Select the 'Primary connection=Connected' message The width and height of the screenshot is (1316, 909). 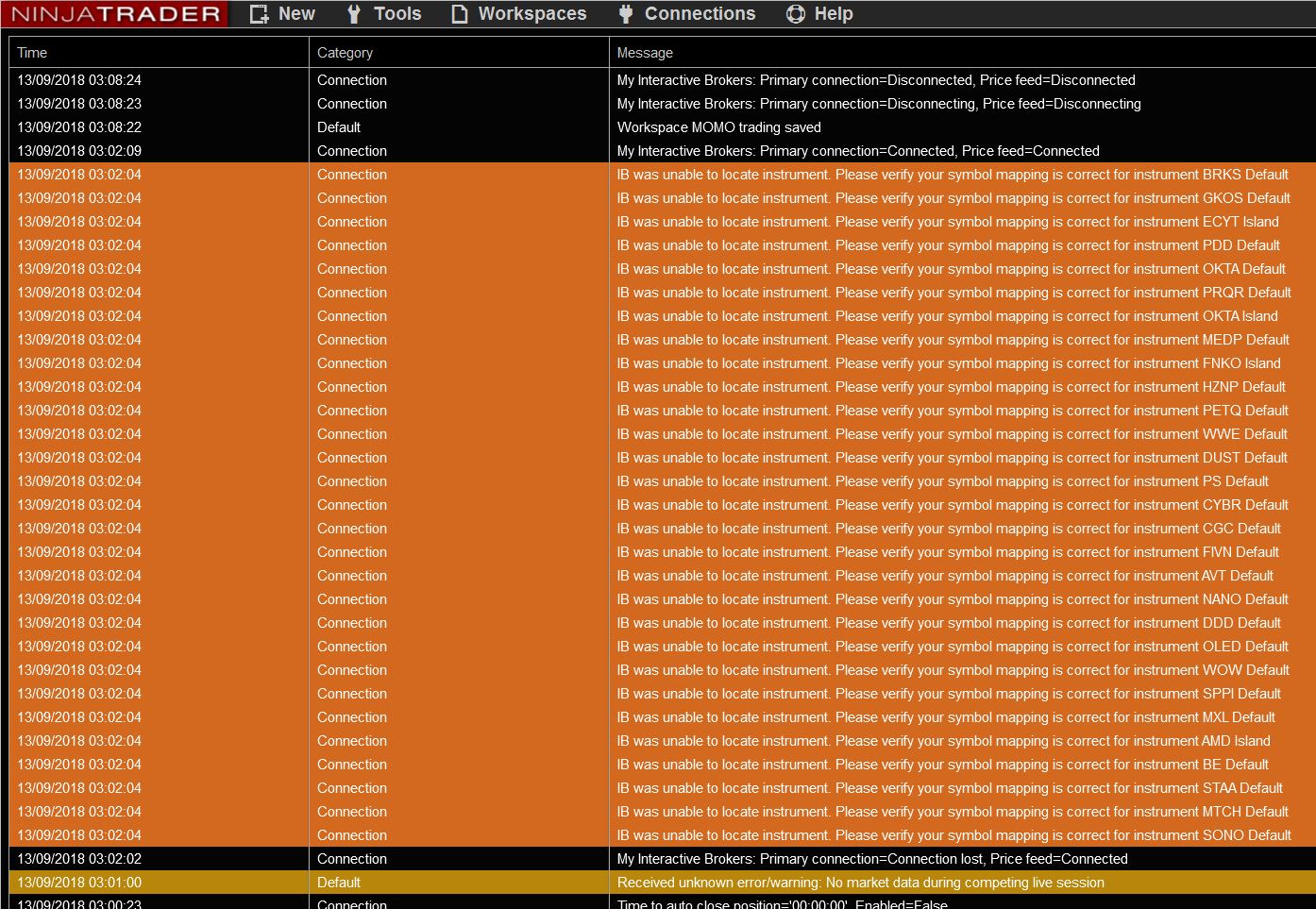point(858,151)
